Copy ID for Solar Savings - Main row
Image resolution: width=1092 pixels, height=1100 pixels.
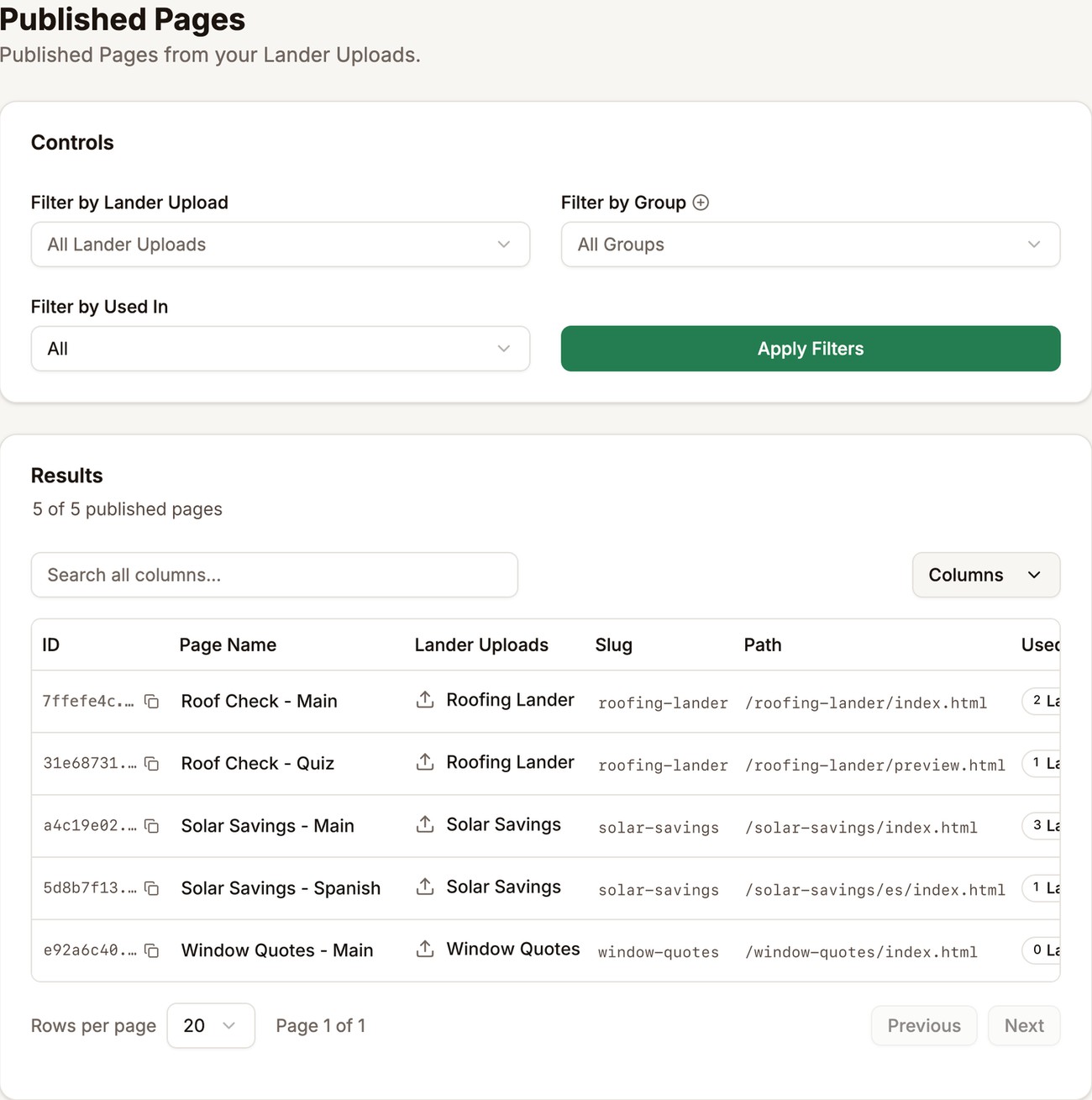tap(151, 826)
